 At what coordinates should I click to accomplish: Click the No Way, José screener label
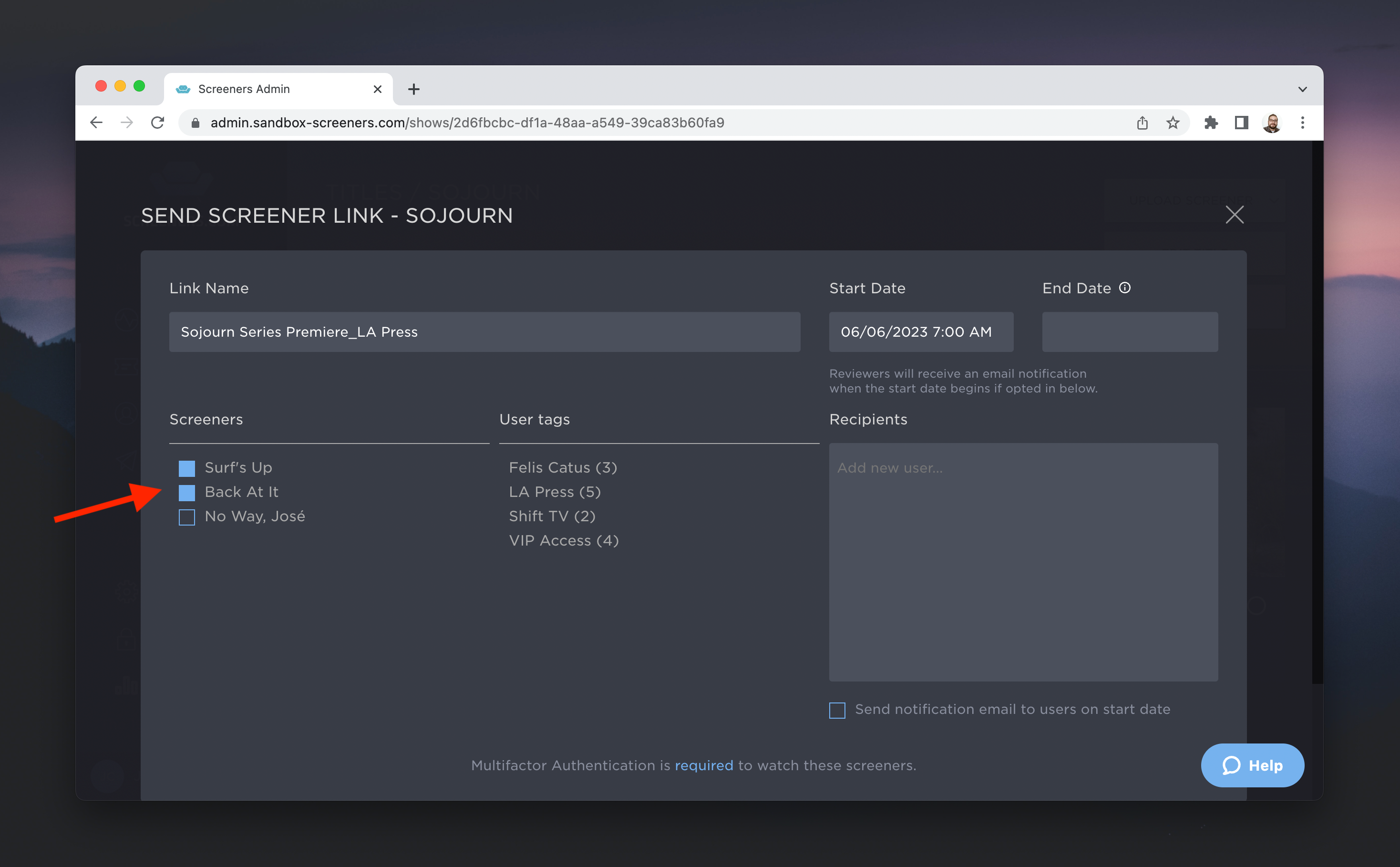(255, 516)
